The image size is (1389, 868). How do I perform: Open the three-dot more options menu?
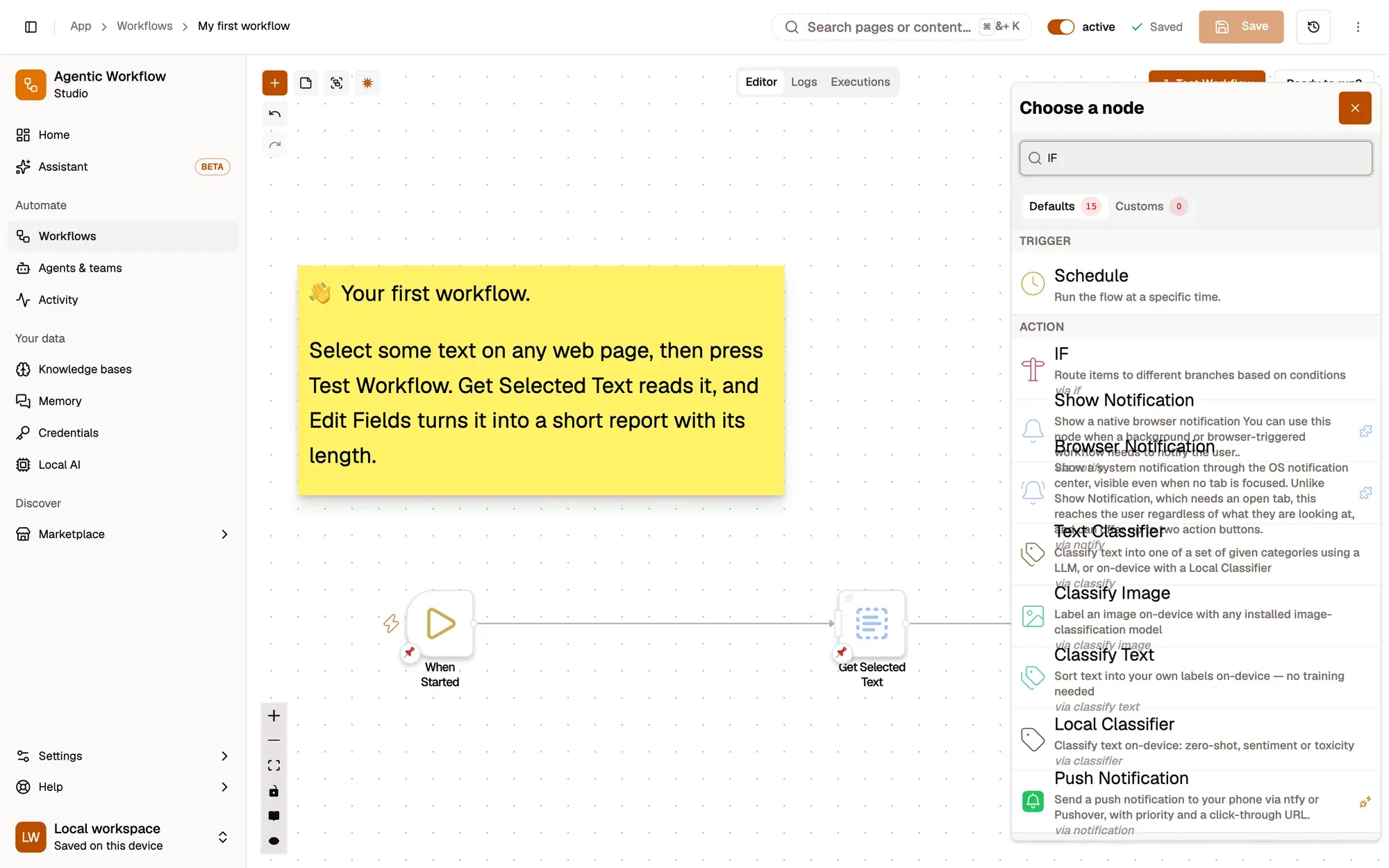tap(1358, 26)
